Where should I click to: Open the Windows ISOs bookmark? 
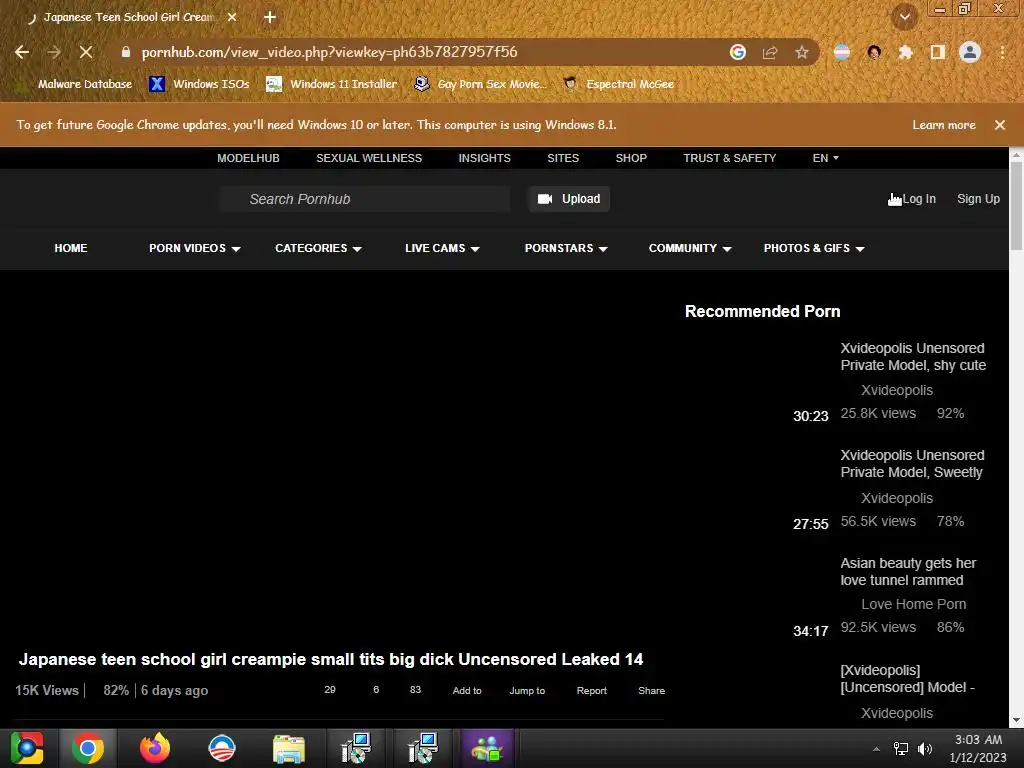pos(199,84)
